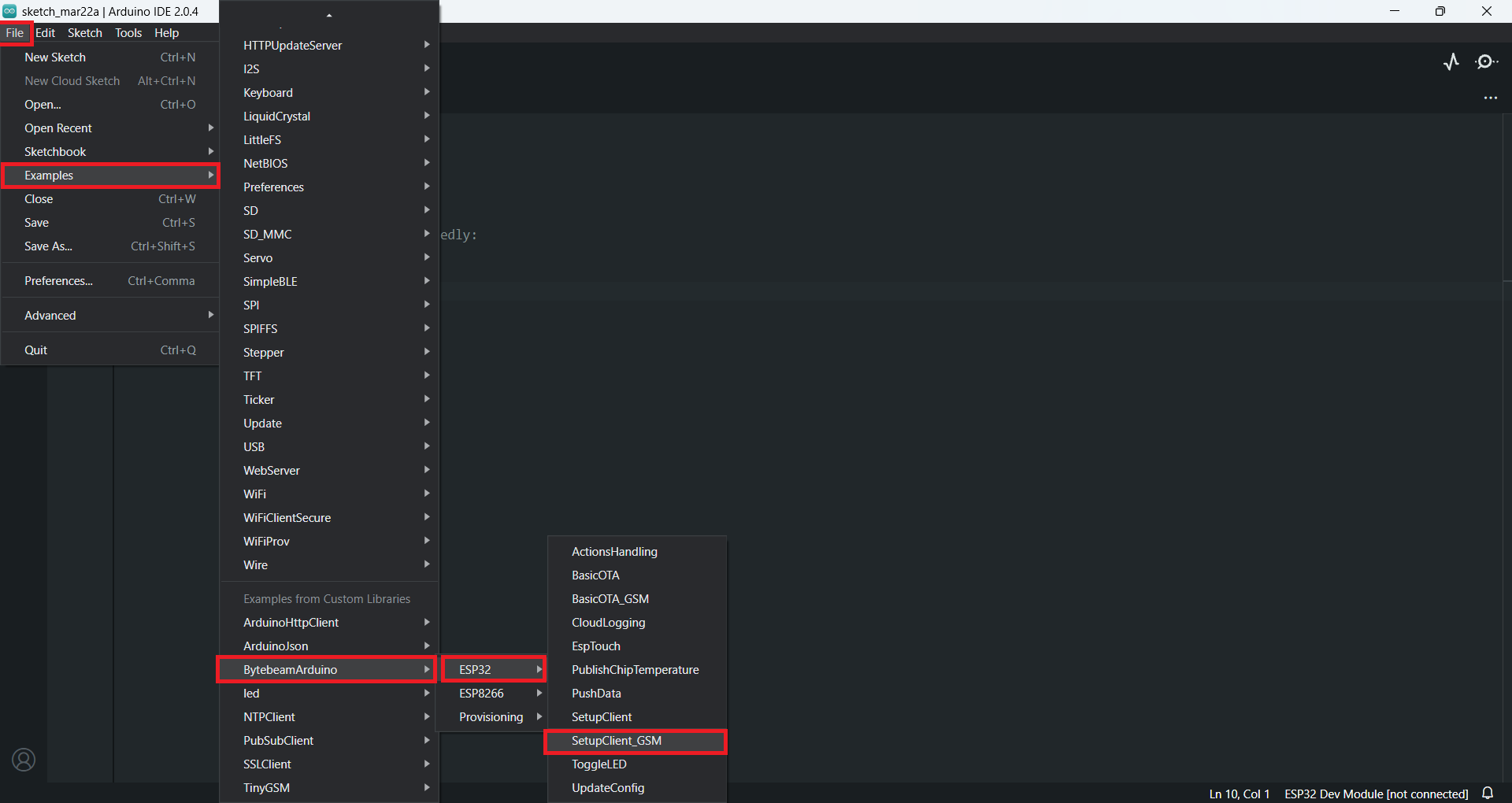
Task: Expand the Examples submenu
Action: 110,176
